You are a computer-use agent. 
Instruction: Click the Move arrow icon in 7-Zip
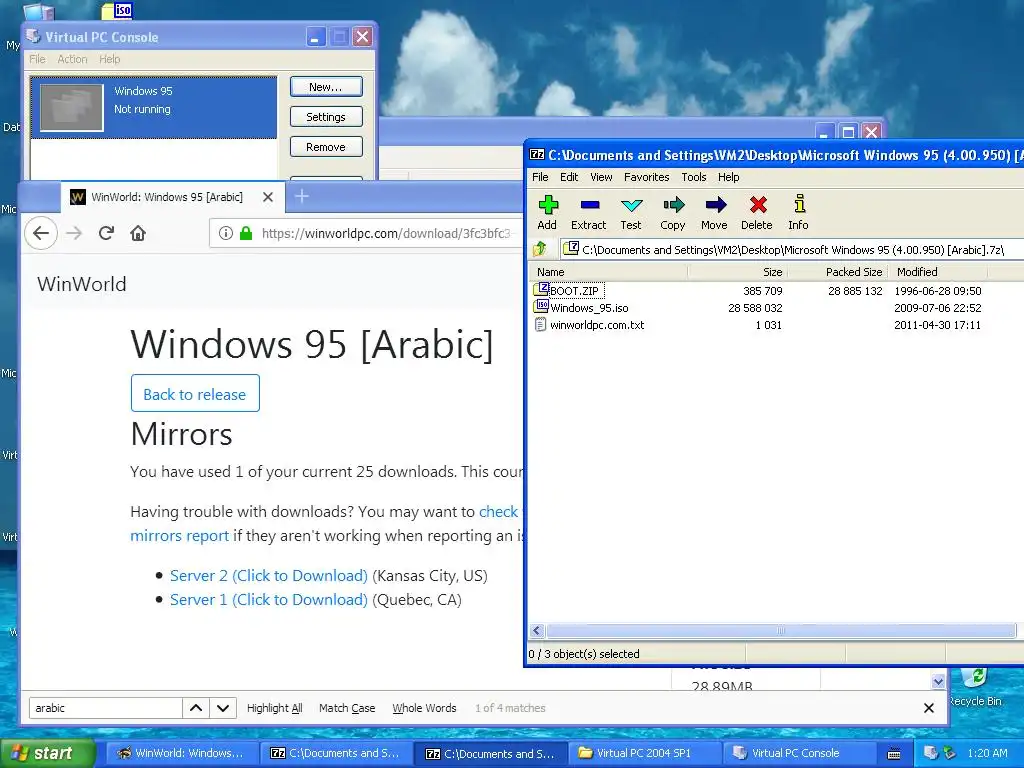pos(714,213)
